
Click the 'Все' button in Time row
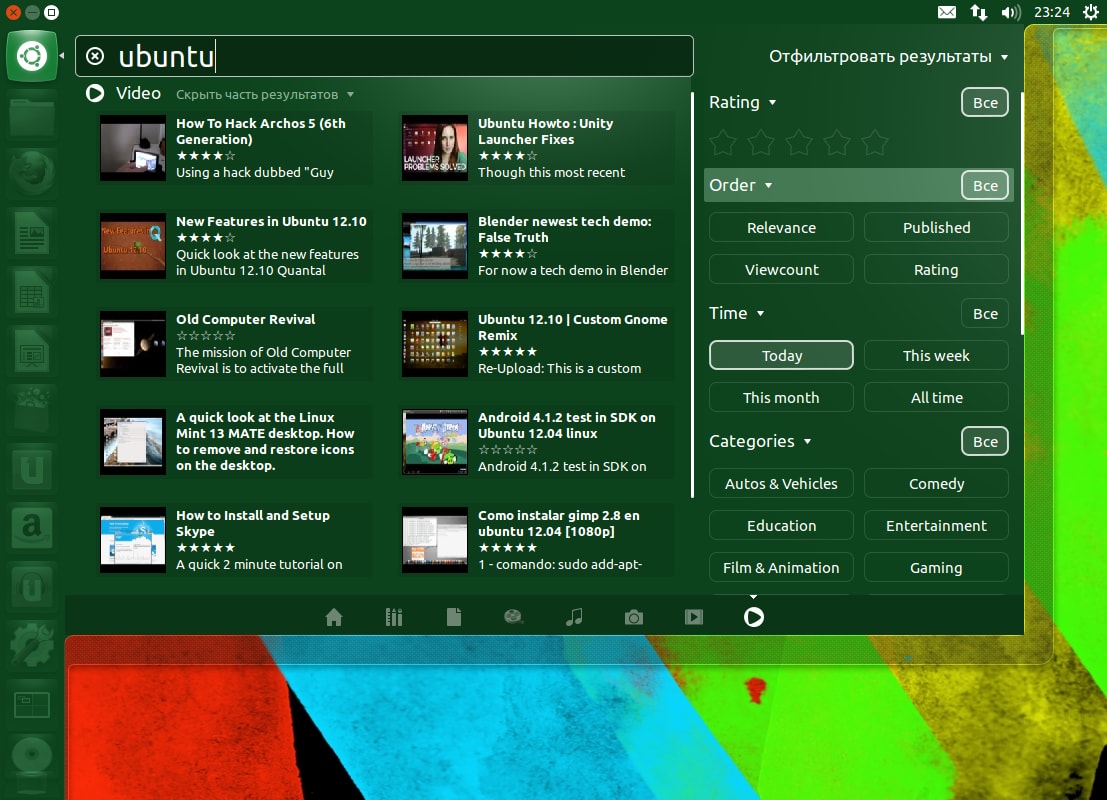(985, 313)
